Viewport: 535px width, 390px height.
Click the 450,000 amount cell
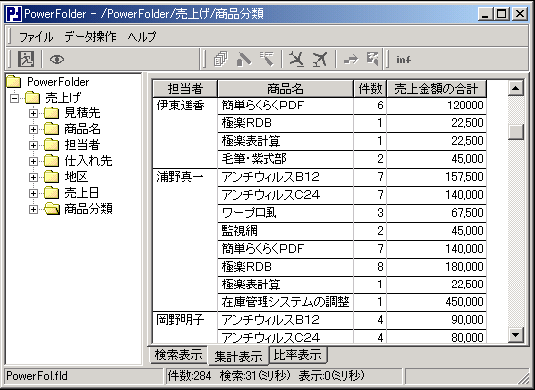[x=436, y=302]
